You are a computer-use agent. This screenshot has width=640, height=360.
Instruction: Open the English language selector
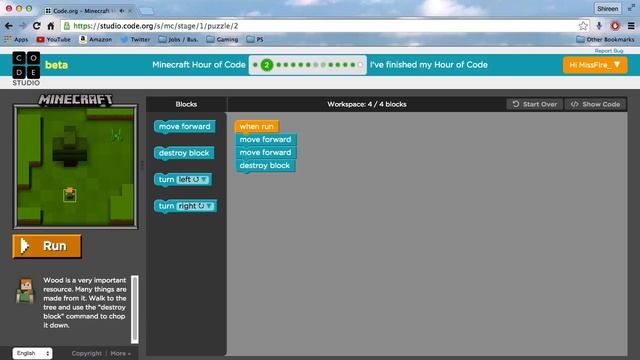33,353
